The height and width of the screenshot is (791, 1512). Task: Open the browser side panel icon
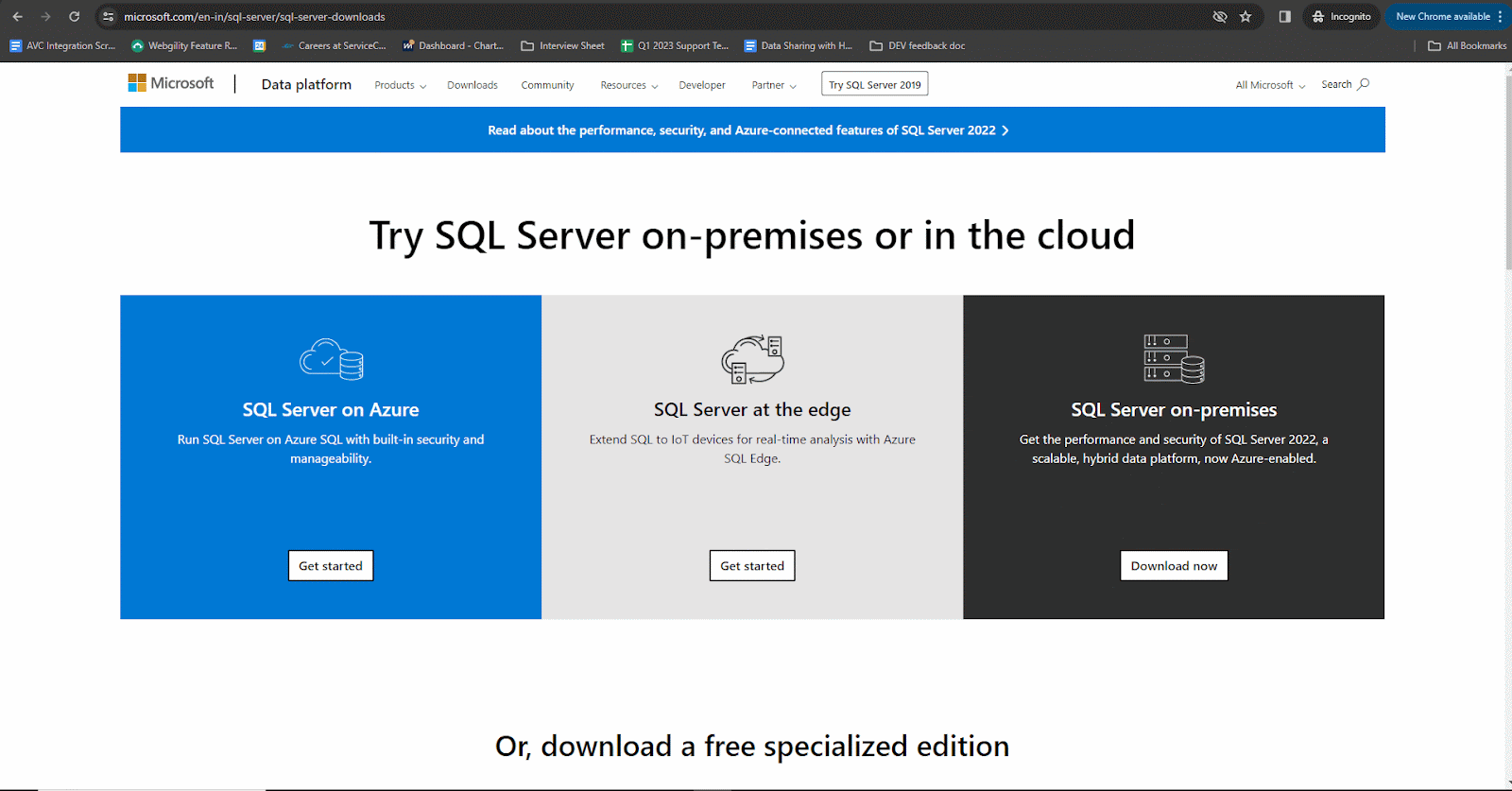click(x=1284, y=17)
